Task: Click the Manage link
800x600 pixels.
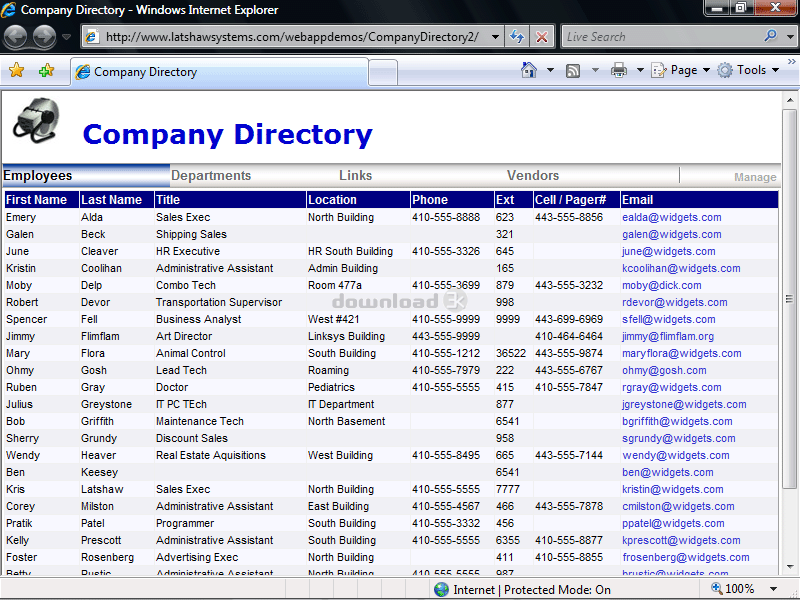Action: click(755, 177)
